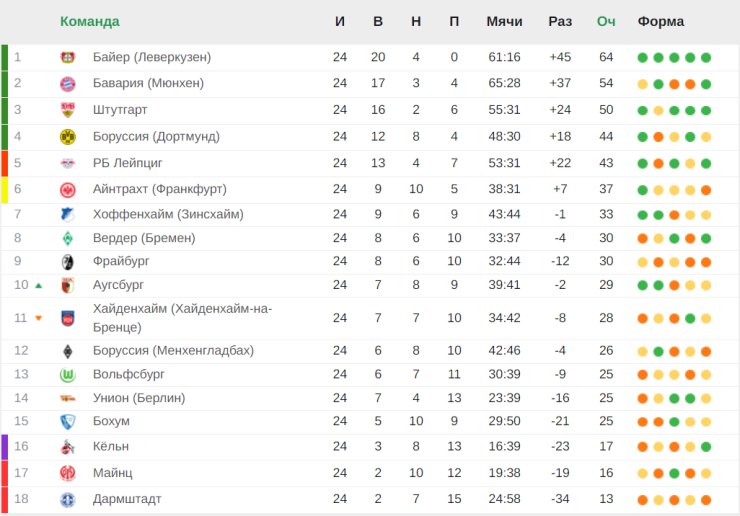Open the Werder Bremen diamond logo
The height and width of the screenshot is (516, 740).
[x=68, y=238]
